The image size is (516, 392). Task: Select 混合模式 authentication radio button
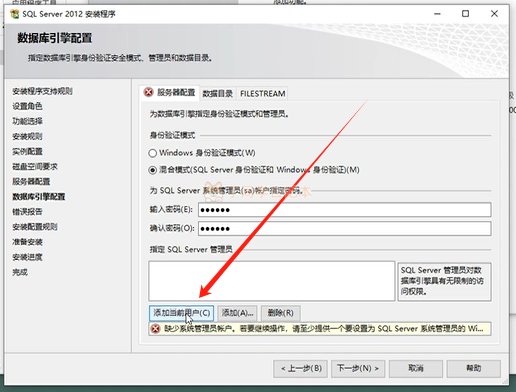152,170
